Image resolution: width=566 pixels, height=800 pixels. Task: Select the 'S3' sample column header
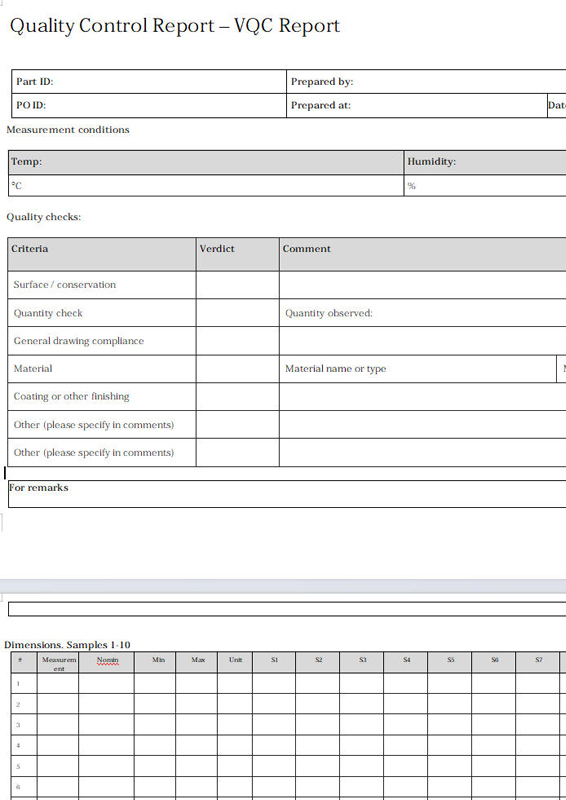point(362,662)
